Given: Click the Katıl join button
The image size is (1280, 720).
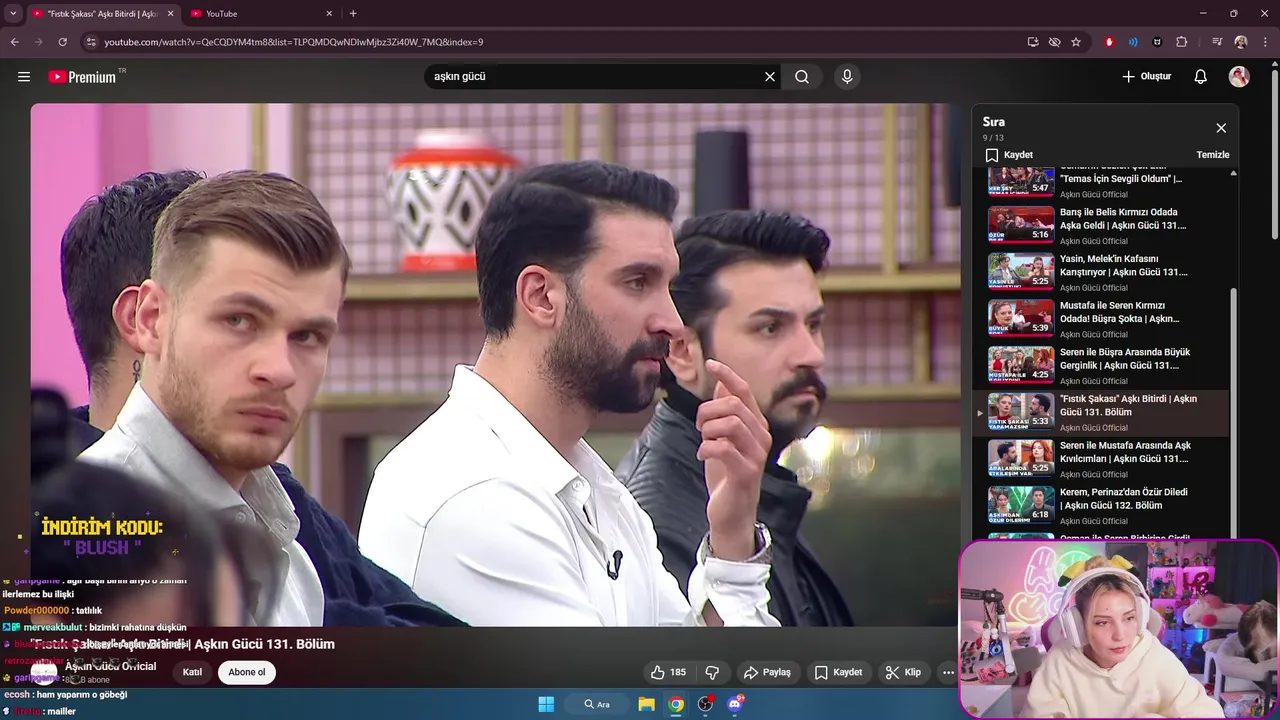Looking at the screenshot, I should click(x=192, y=673).
